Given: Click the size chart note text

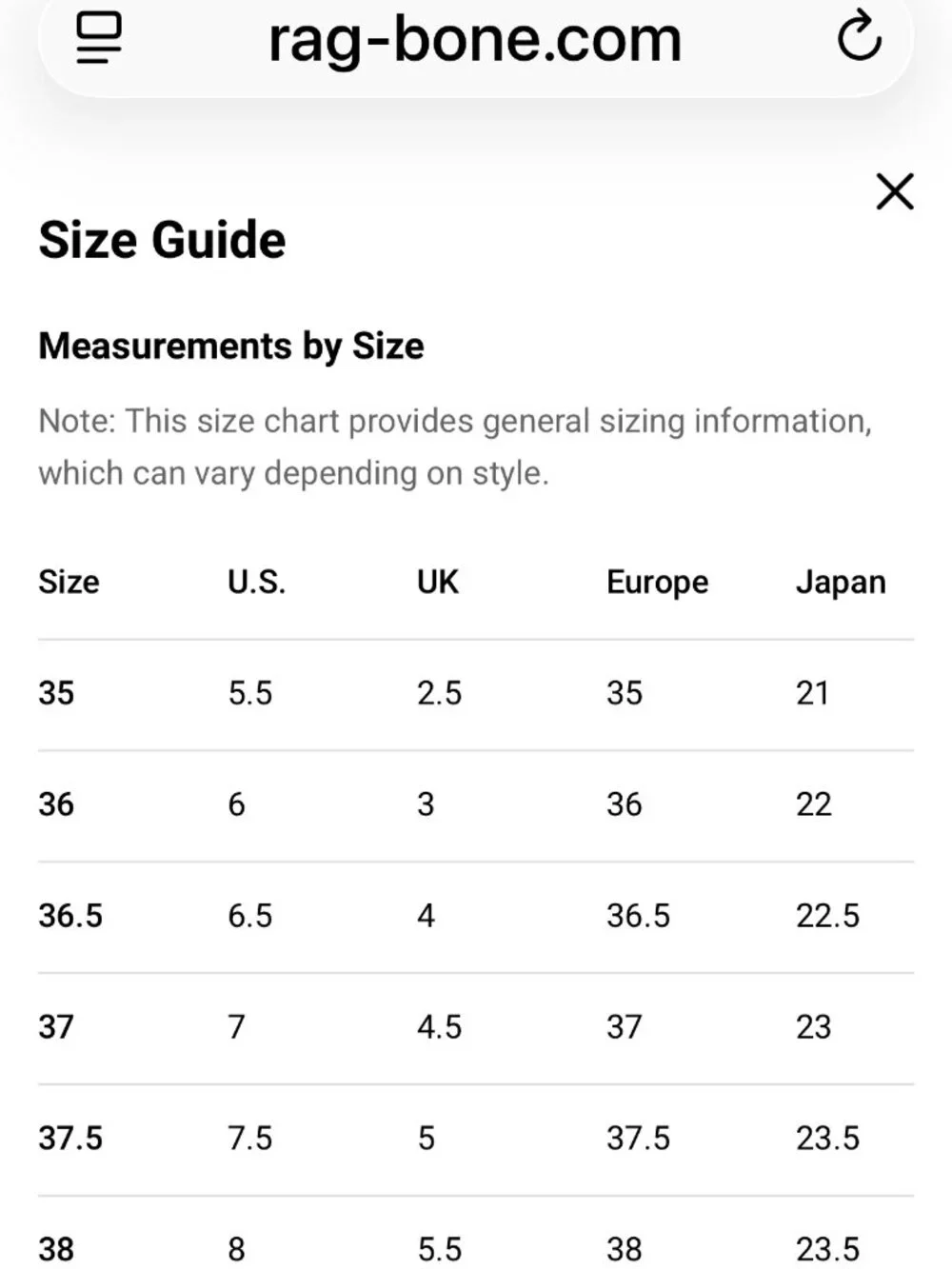Looking at the screenshot, I should coord(455,446).
